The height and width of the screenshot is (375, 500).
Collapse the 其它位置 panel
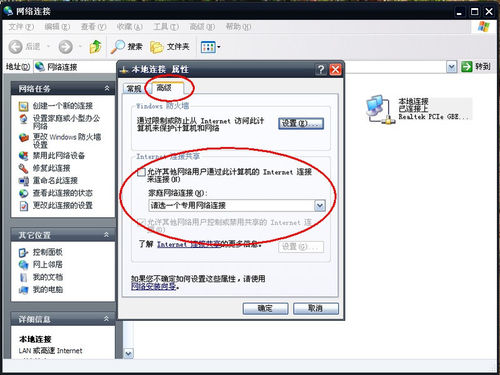point(106,235)
